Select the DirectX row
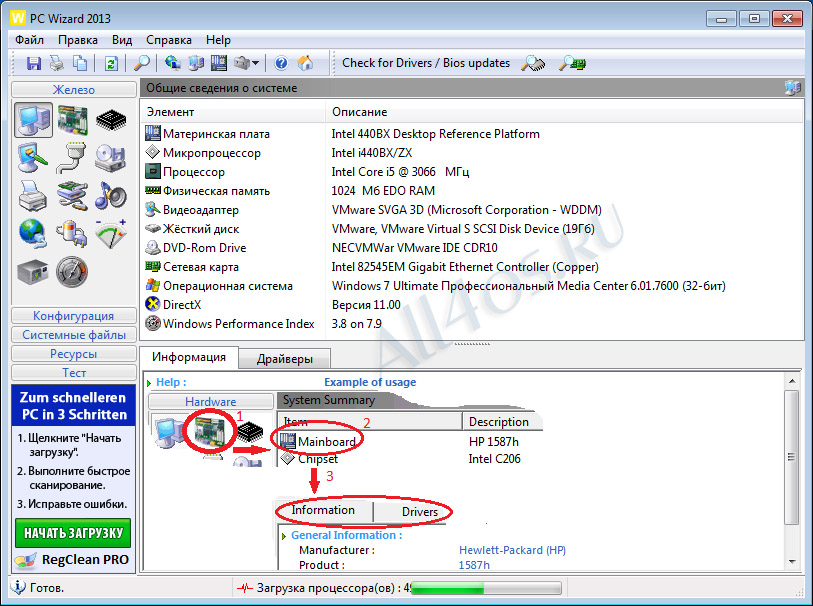The image size is (813, 606). [472, 305]
